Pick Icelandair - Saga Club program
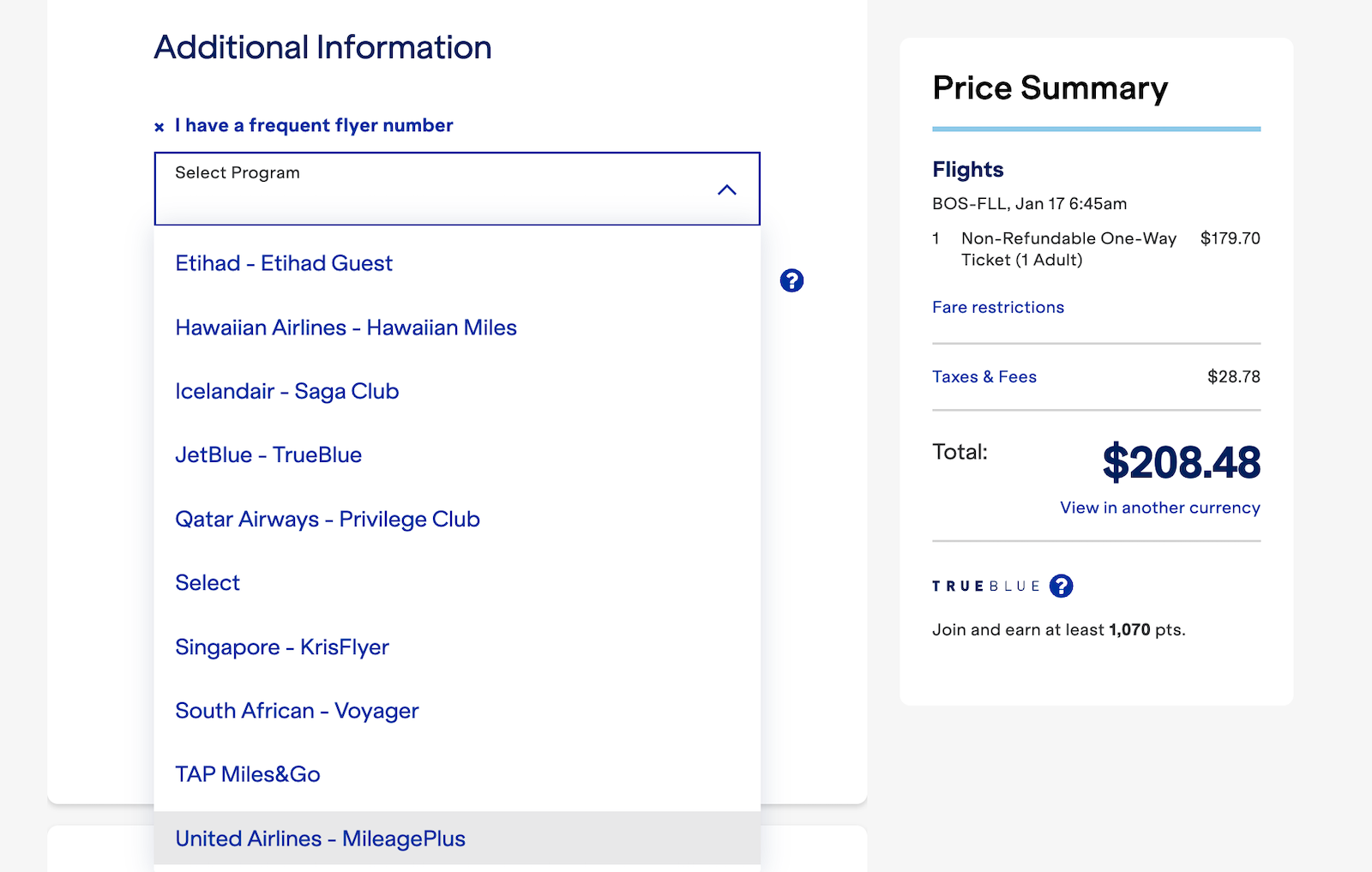 [x=286, y=391]
